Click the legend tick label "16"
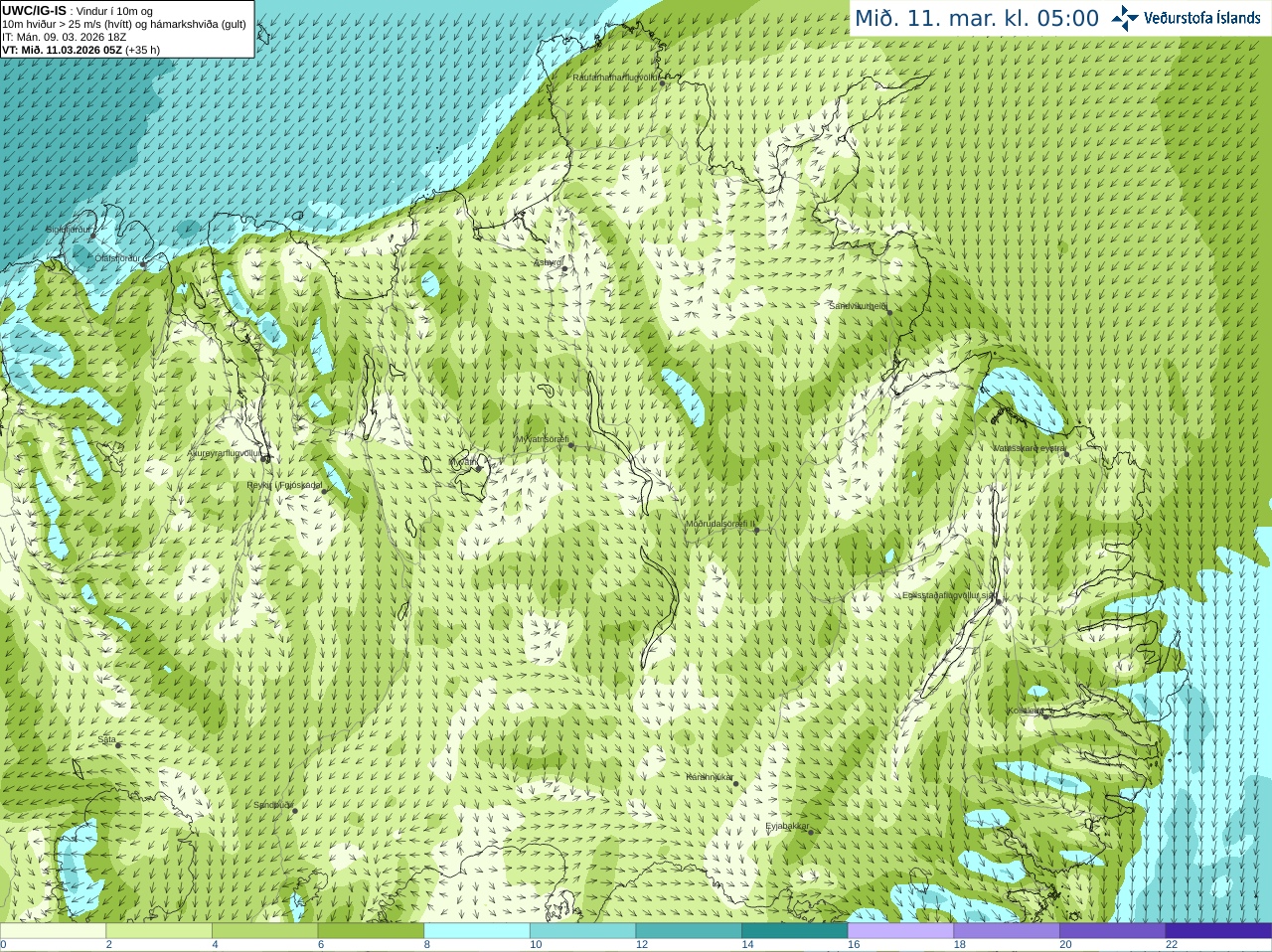 [854, 945]
